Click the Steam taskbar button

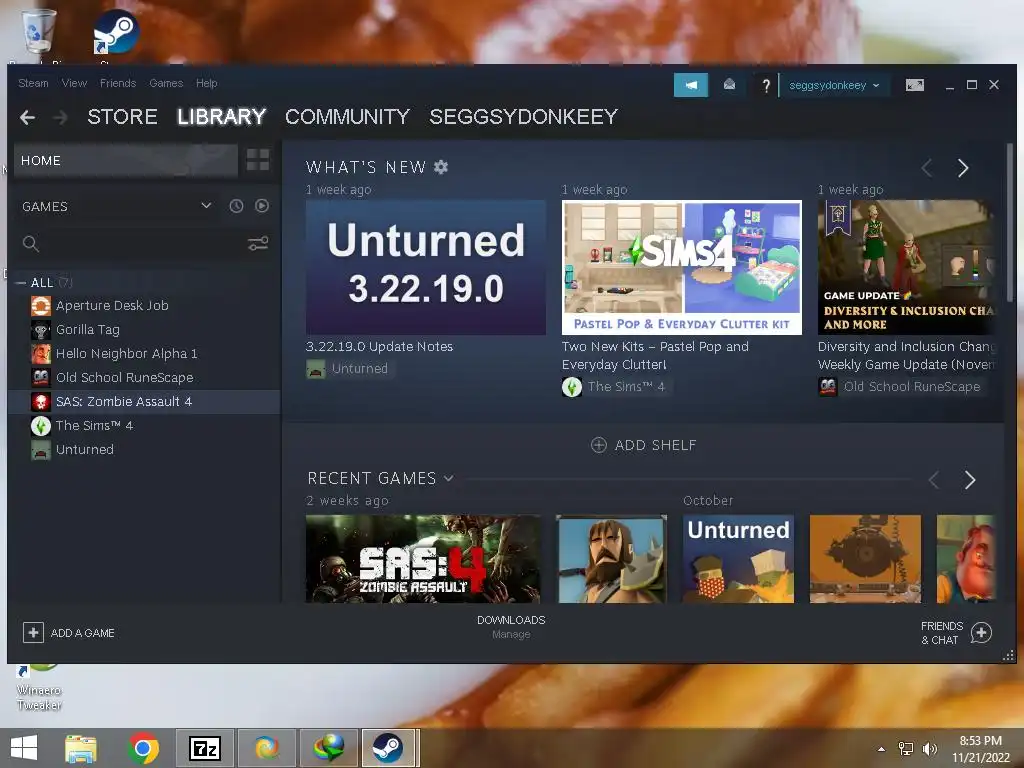tap(388, 748)
